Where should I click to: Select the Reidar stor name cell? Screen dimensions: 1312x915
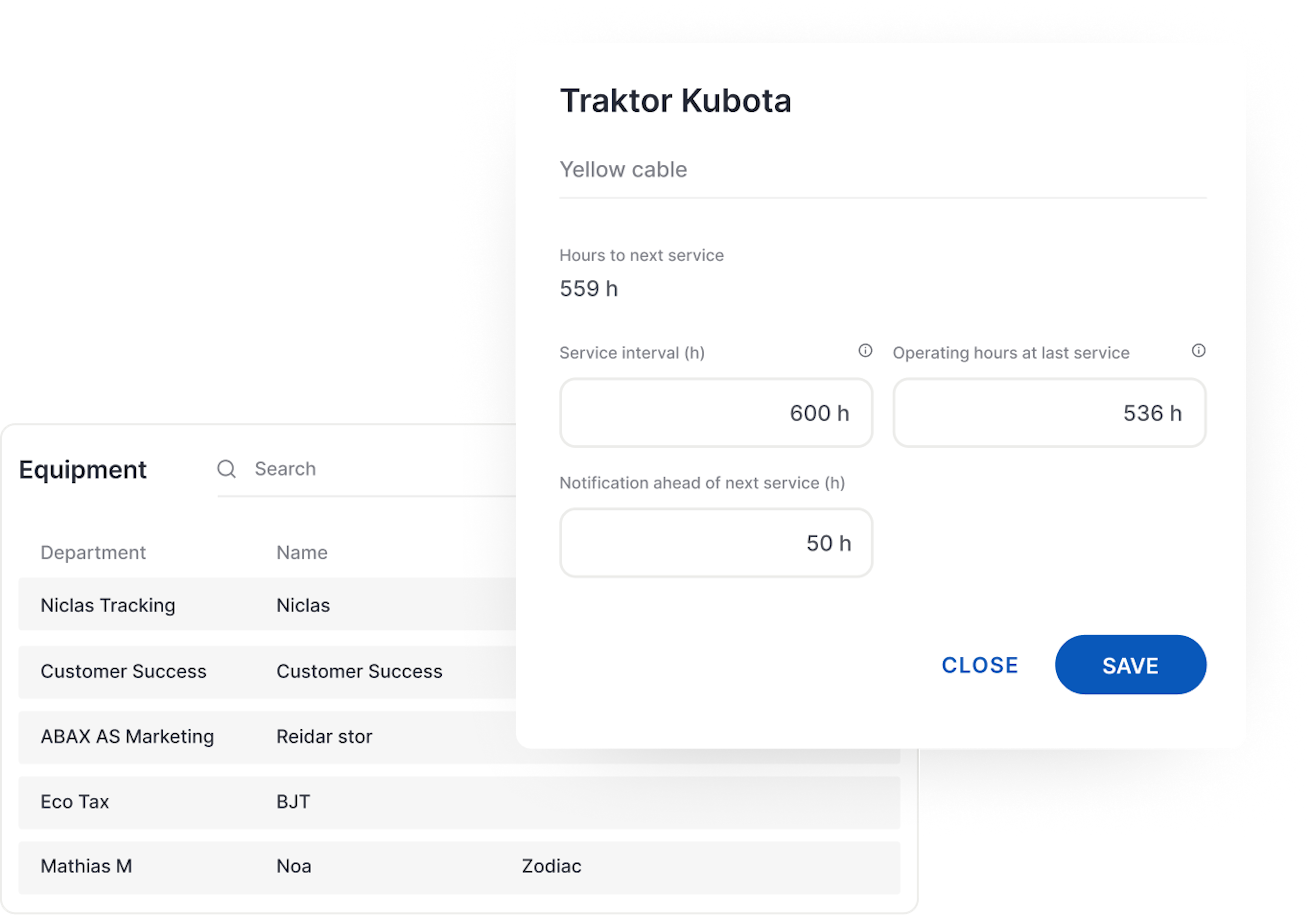tap(324, 737)
